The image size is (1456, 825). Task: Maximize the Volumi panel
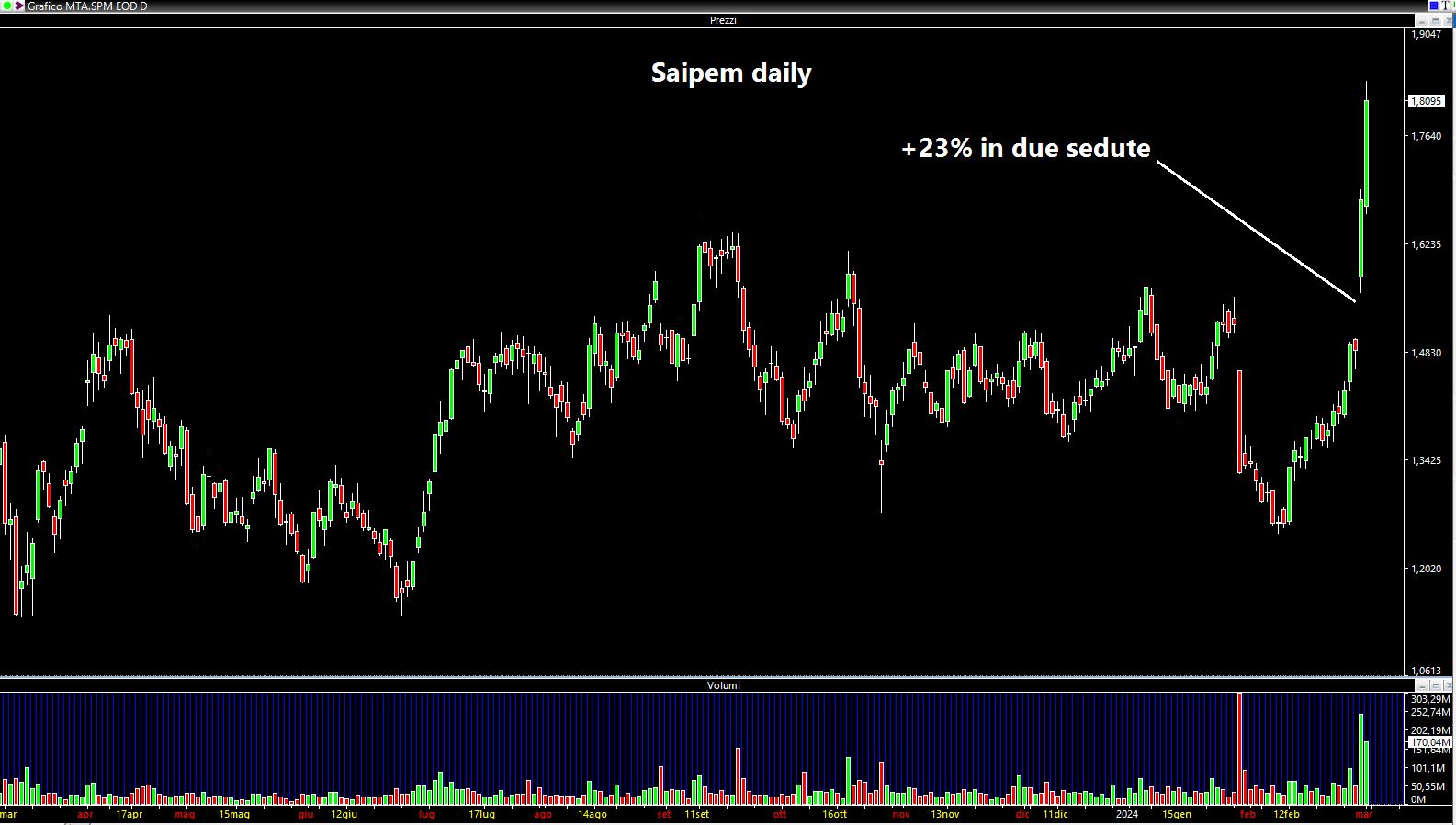(1435, 685)
